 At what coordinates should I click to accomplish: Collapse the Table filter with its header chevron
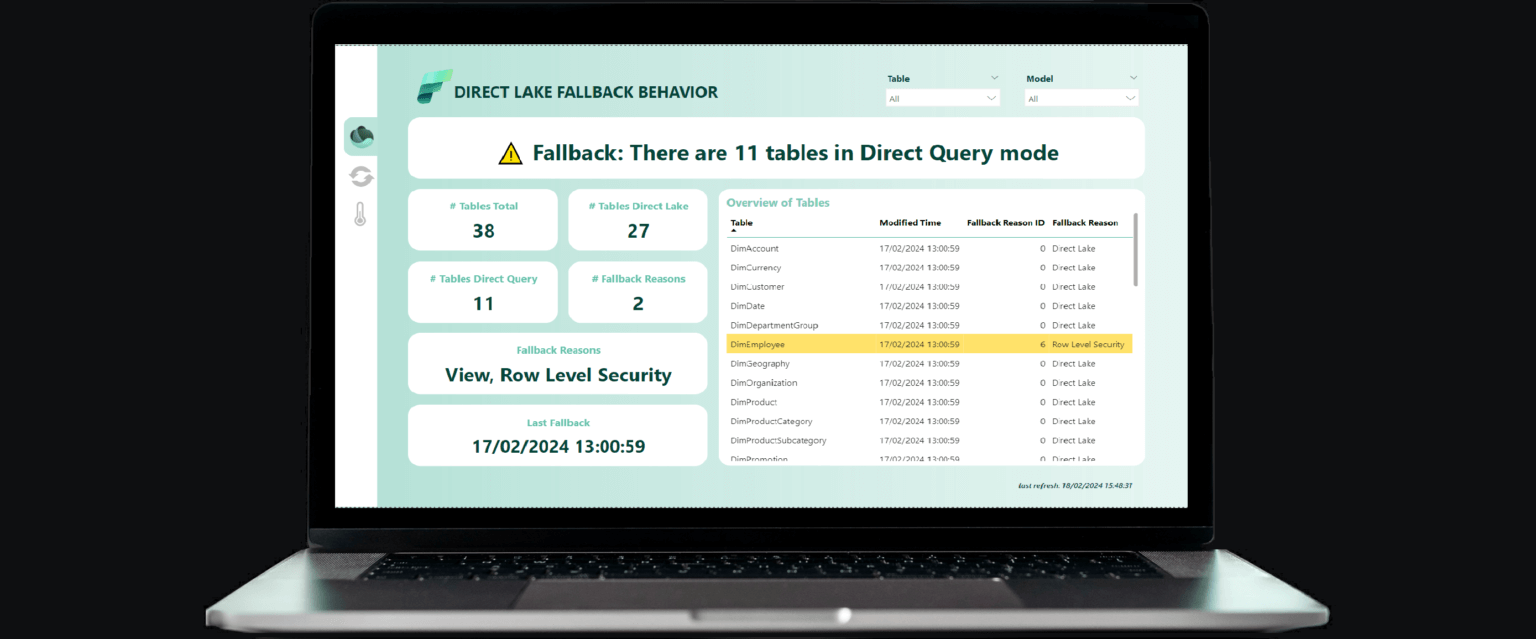[x=994, y=77]
